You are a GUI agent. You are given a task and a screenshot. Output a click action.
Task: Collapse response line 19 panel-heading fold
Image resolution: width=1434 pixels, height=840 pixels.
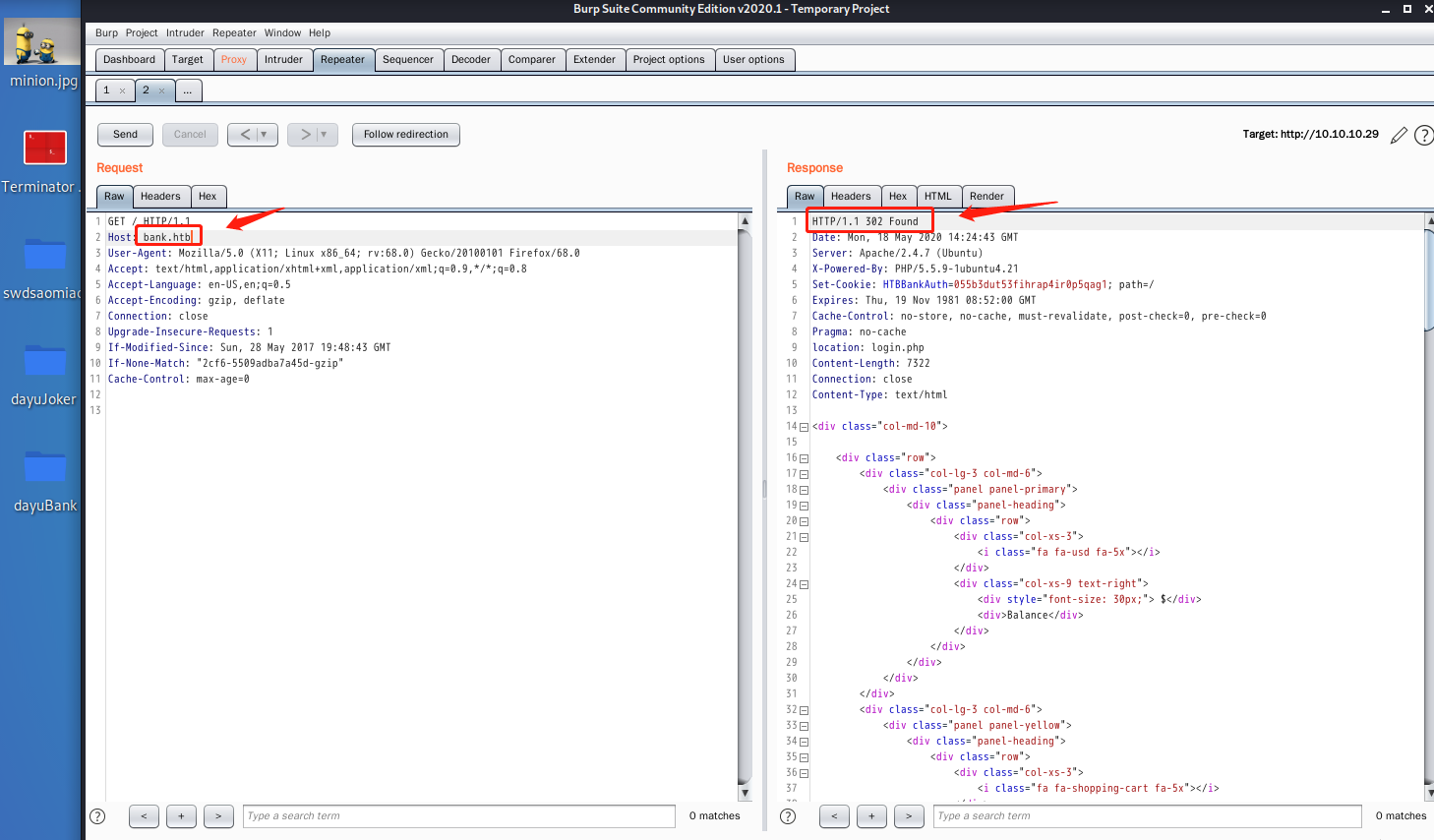(804, 506)
